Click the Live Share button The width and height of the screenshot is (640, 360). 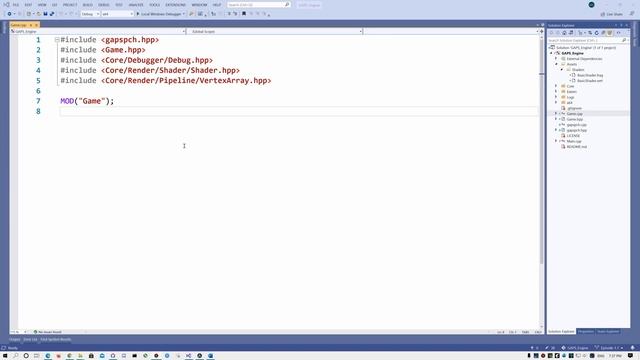tap(611, 14)
